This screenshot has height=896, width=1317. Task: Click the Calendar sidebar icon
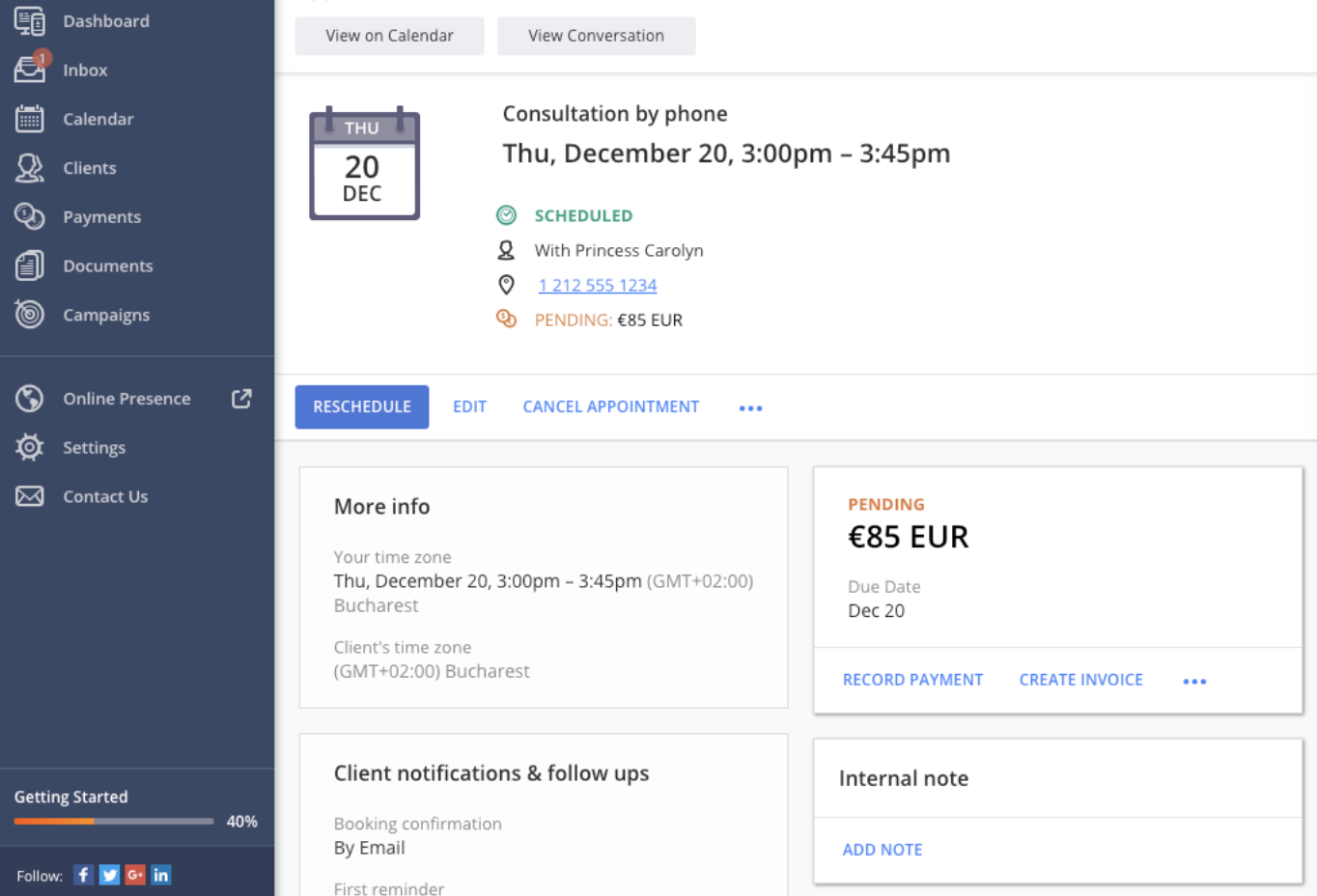(x=29, y=119)
